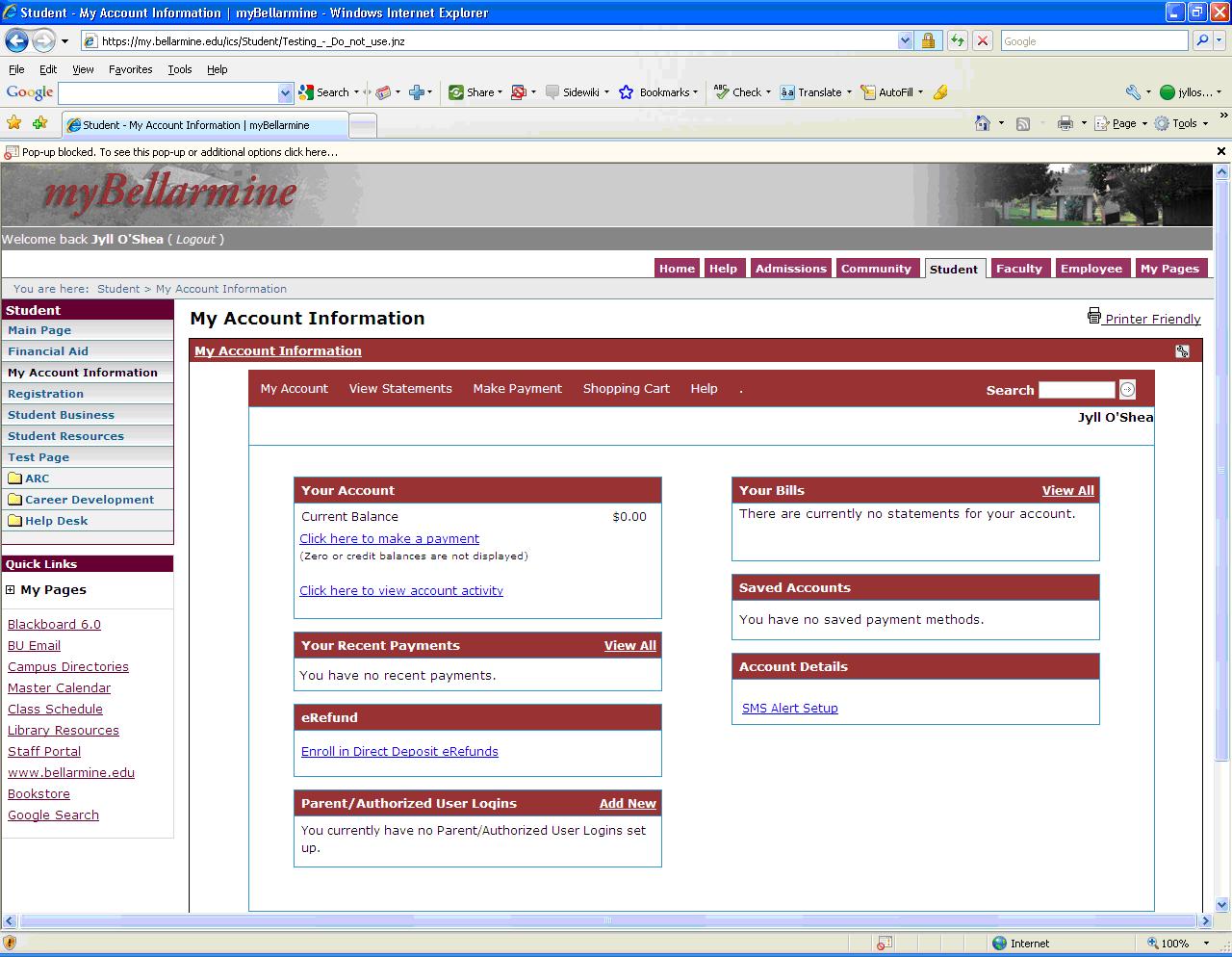This screenshot has height=957, width=1232.
Task: Click the SMS Alert Setup link
Action: coord(790,709)
